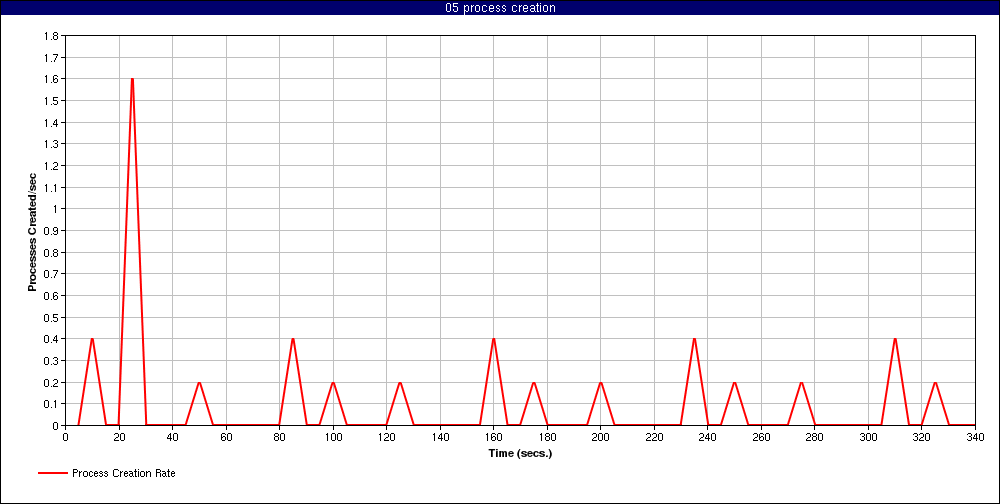Click the '300' x-axis tick label

click(868, 438)
